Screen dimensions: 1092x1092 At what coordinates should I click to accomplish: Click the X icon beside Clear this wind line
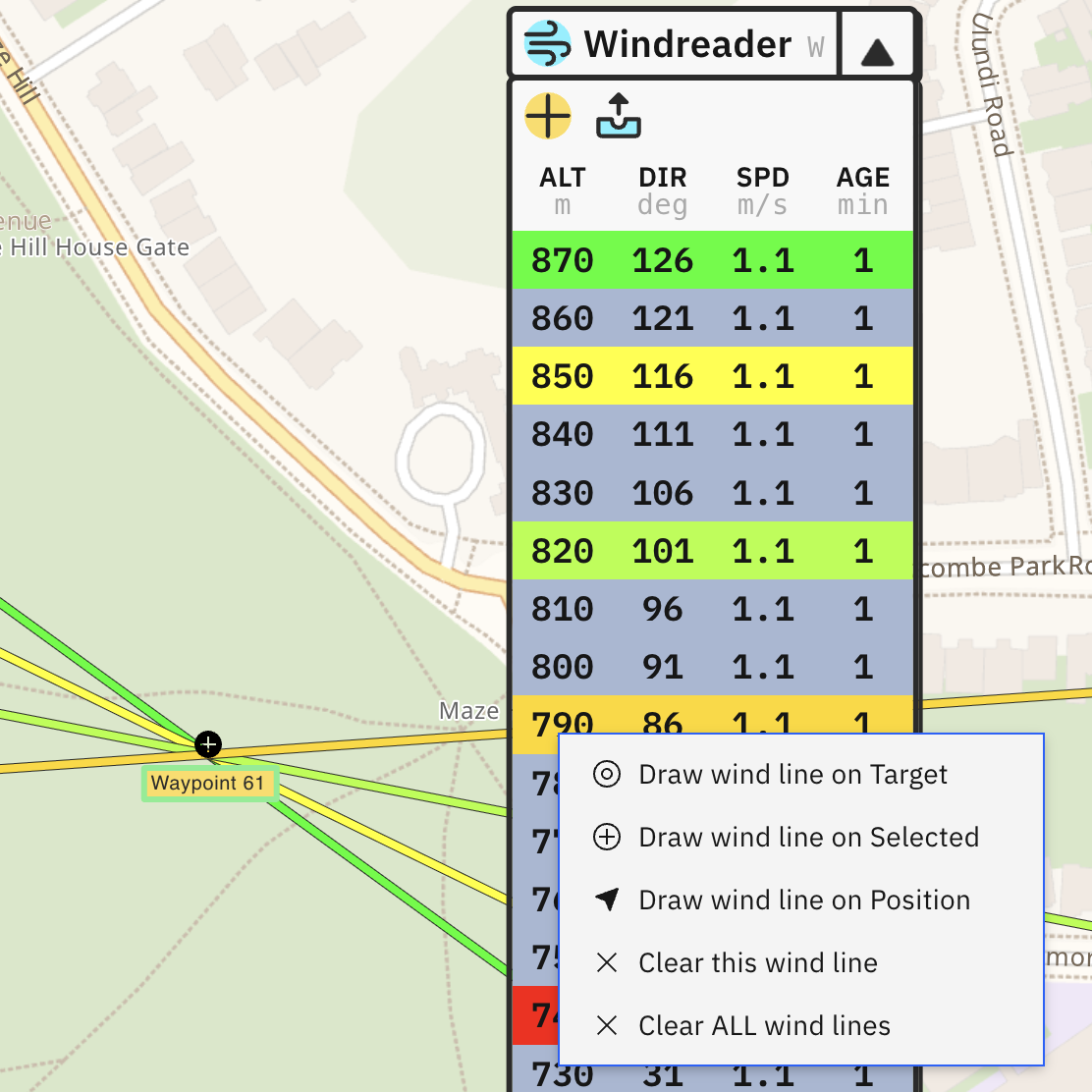click(607, 962)
